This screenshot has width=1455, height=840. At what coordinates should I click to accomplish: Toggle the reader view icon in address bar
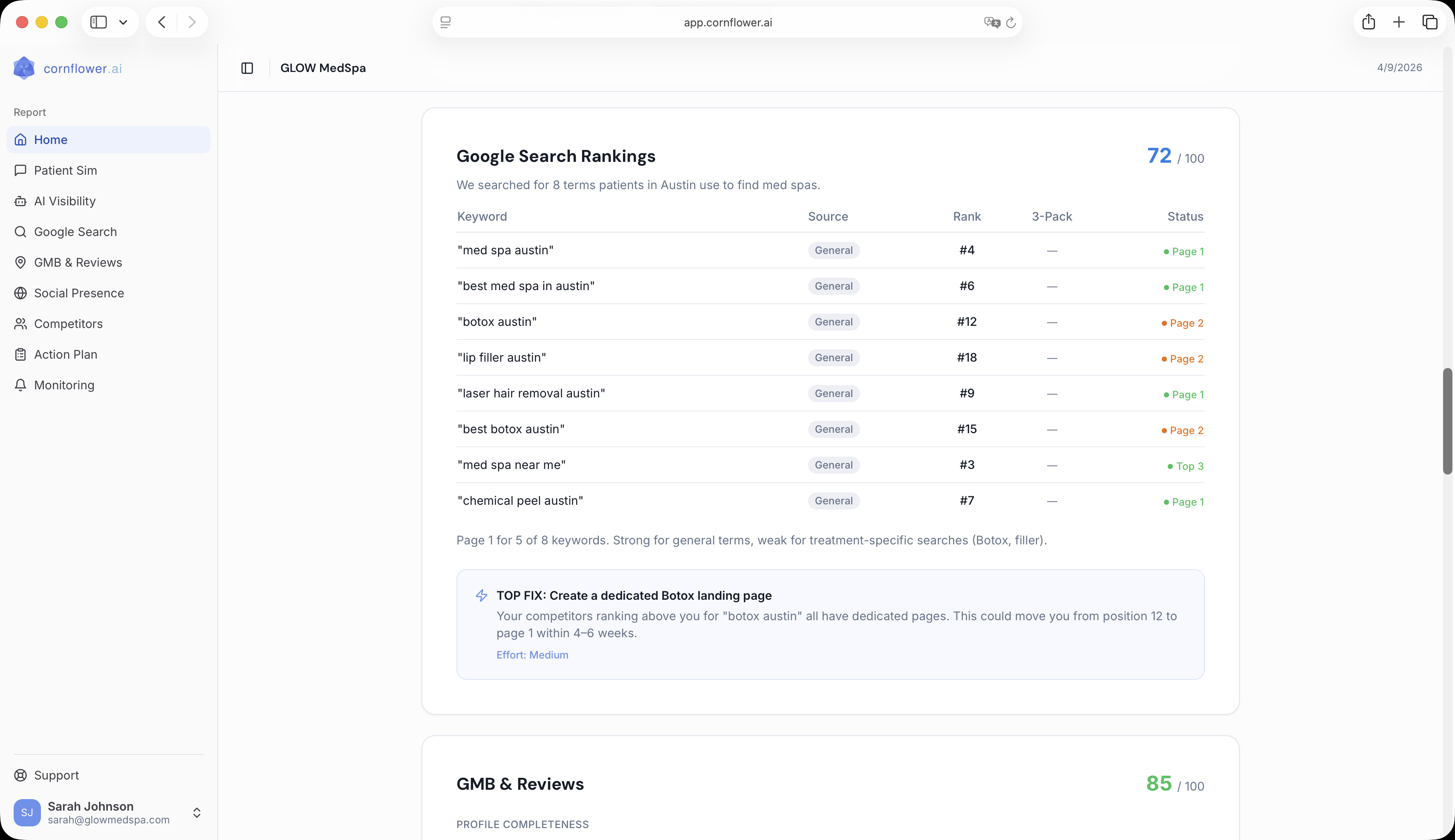pos(445,22)
